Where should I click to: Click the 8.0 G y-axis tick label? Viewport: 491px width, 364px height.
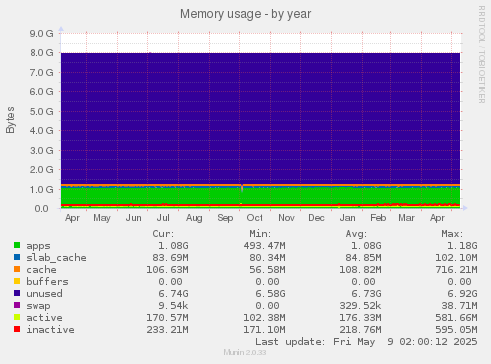pos(41,53)
